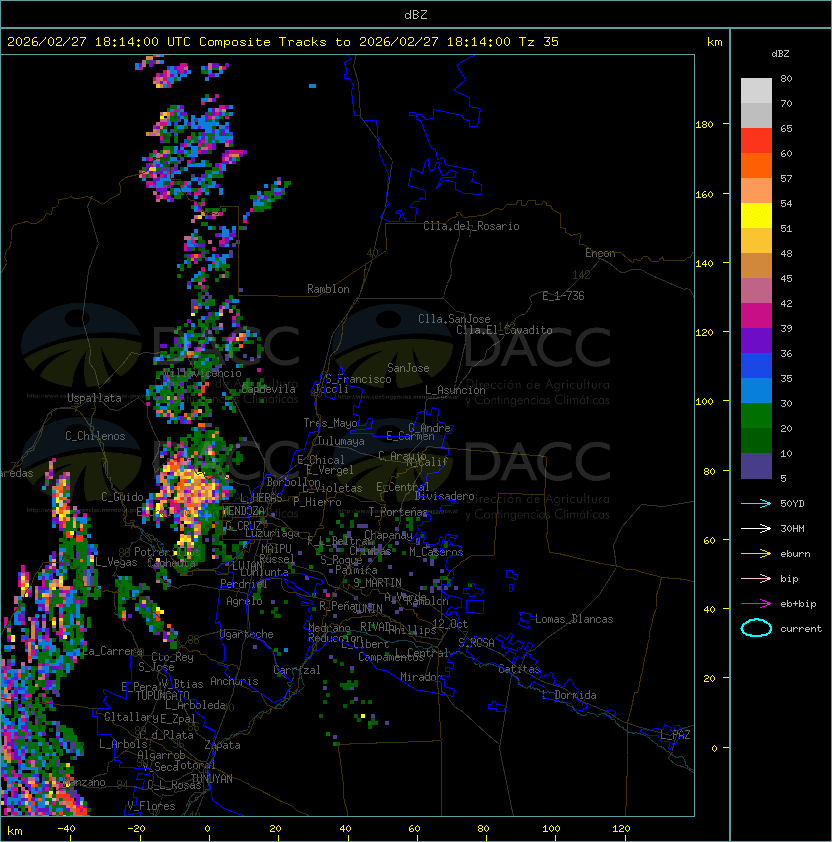Image resolution: width=832 pixels, height=842 pixels.
Task: Click the C_Guido map label
Action: [x=122, y=497]
